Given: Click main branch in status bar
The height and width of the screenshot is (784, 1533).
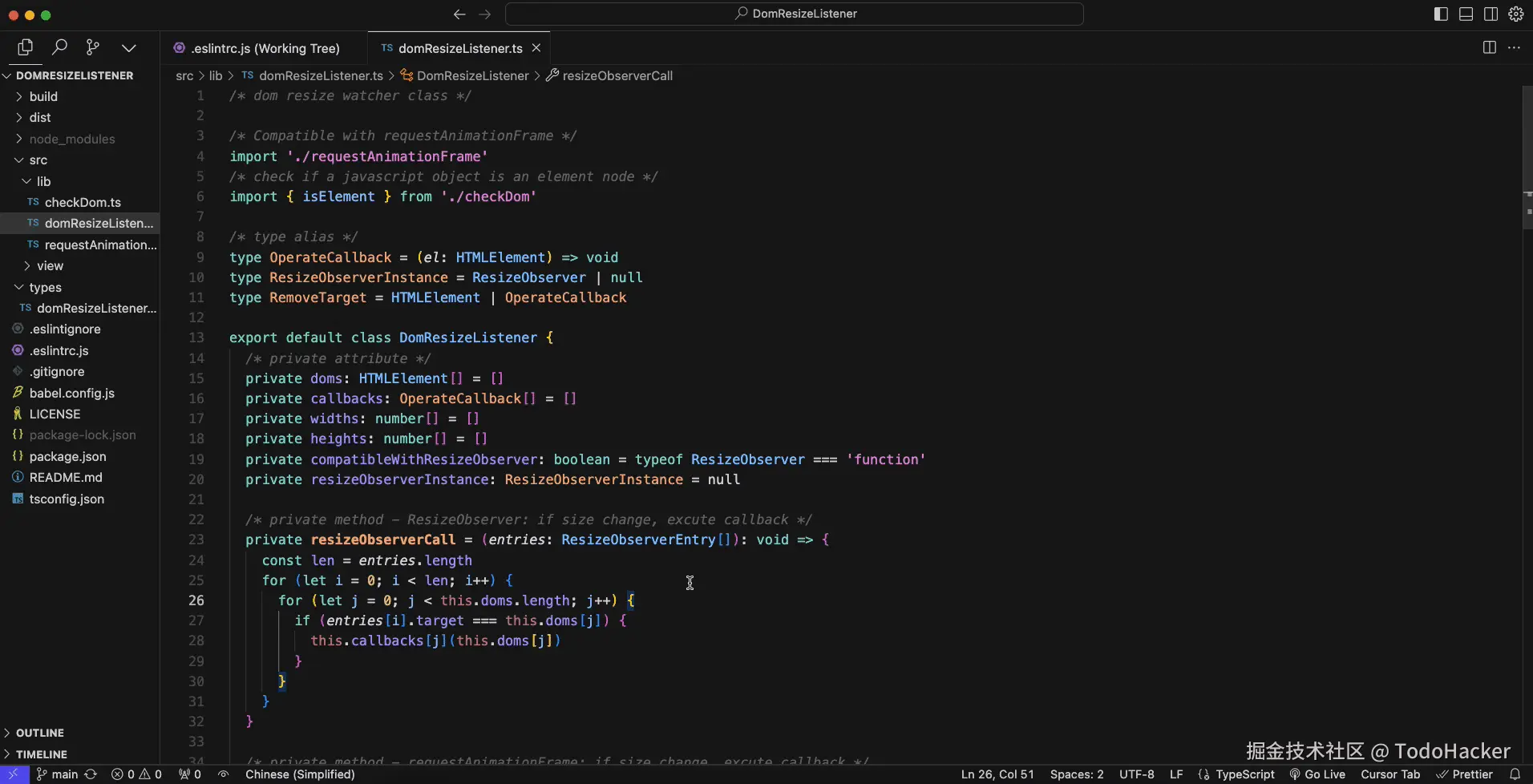Looking at the screenshot, I should pos(57,774).
